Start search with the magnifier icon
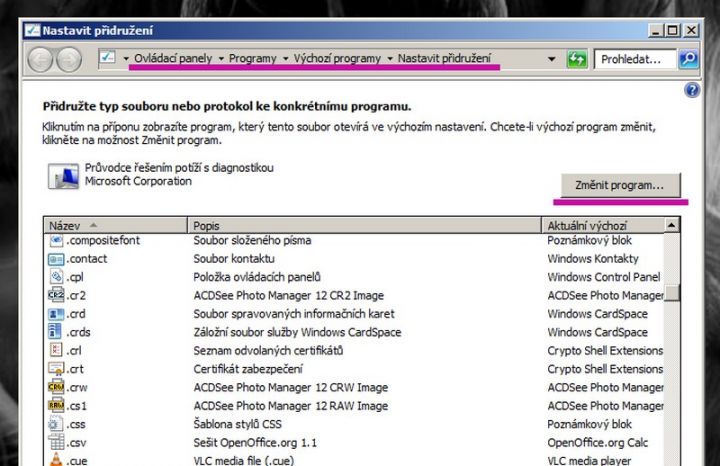 coord(688,59)
